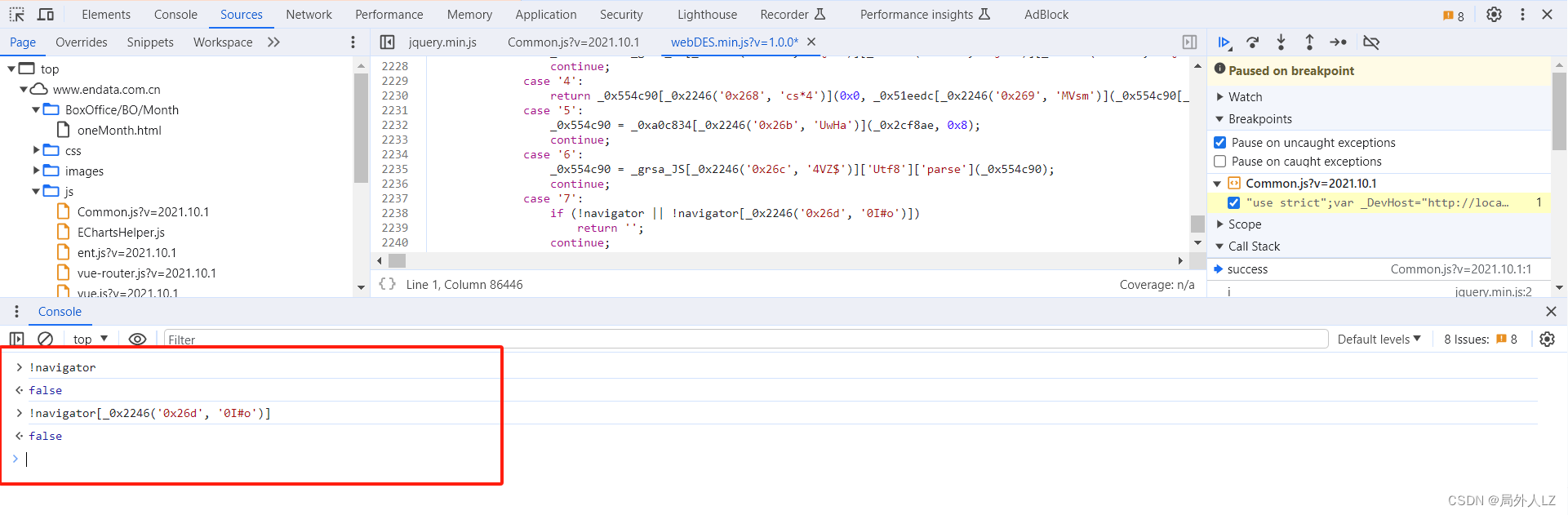Create a live expression with eye icon
Viewport: 1568px width, 515px height.
click(137, 339)
